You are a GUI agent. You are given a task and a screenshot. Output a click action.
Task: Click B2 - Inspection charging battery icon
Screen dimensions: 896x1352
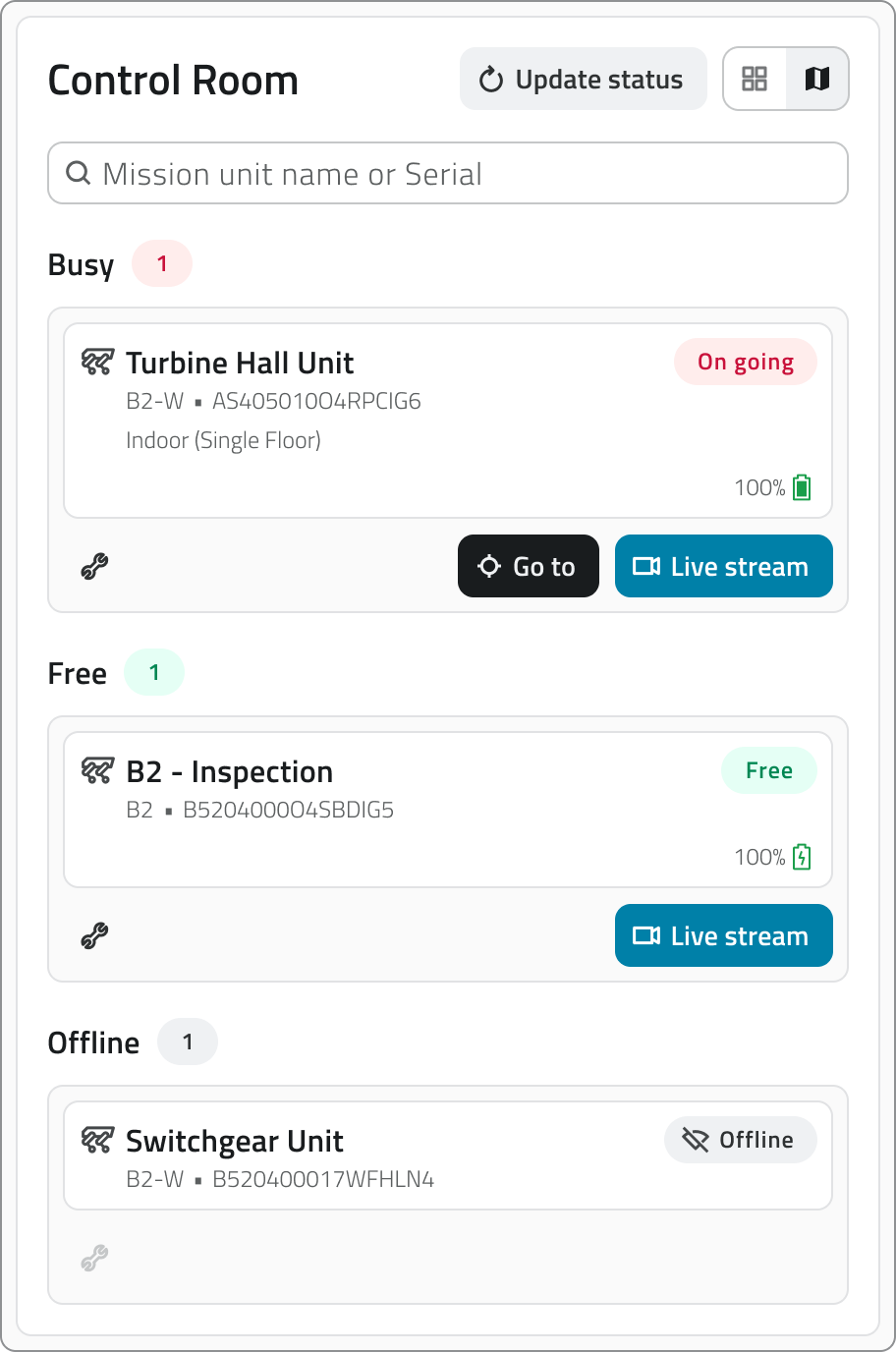(x=802, y=857)
